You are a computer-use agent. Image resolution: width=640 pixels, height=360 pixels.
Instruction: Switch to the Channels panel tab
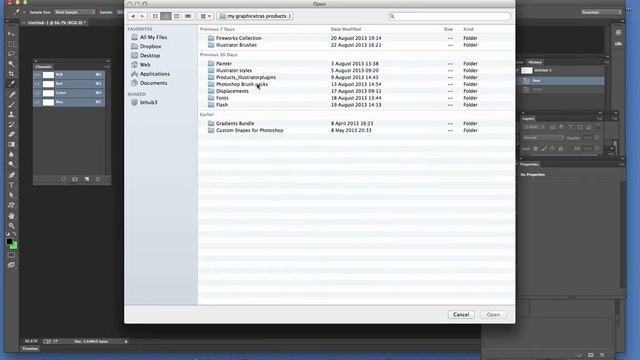(43, 67)
